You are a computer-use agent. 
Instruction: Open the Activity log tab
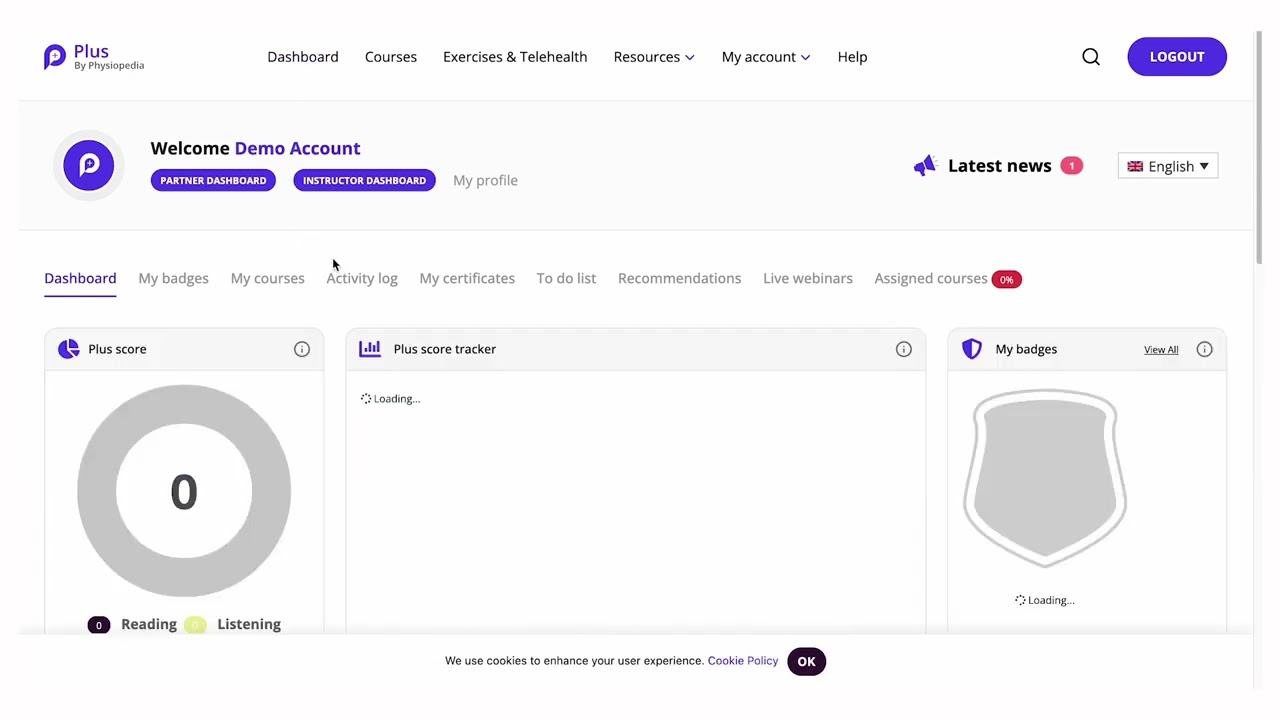(362, 278)
